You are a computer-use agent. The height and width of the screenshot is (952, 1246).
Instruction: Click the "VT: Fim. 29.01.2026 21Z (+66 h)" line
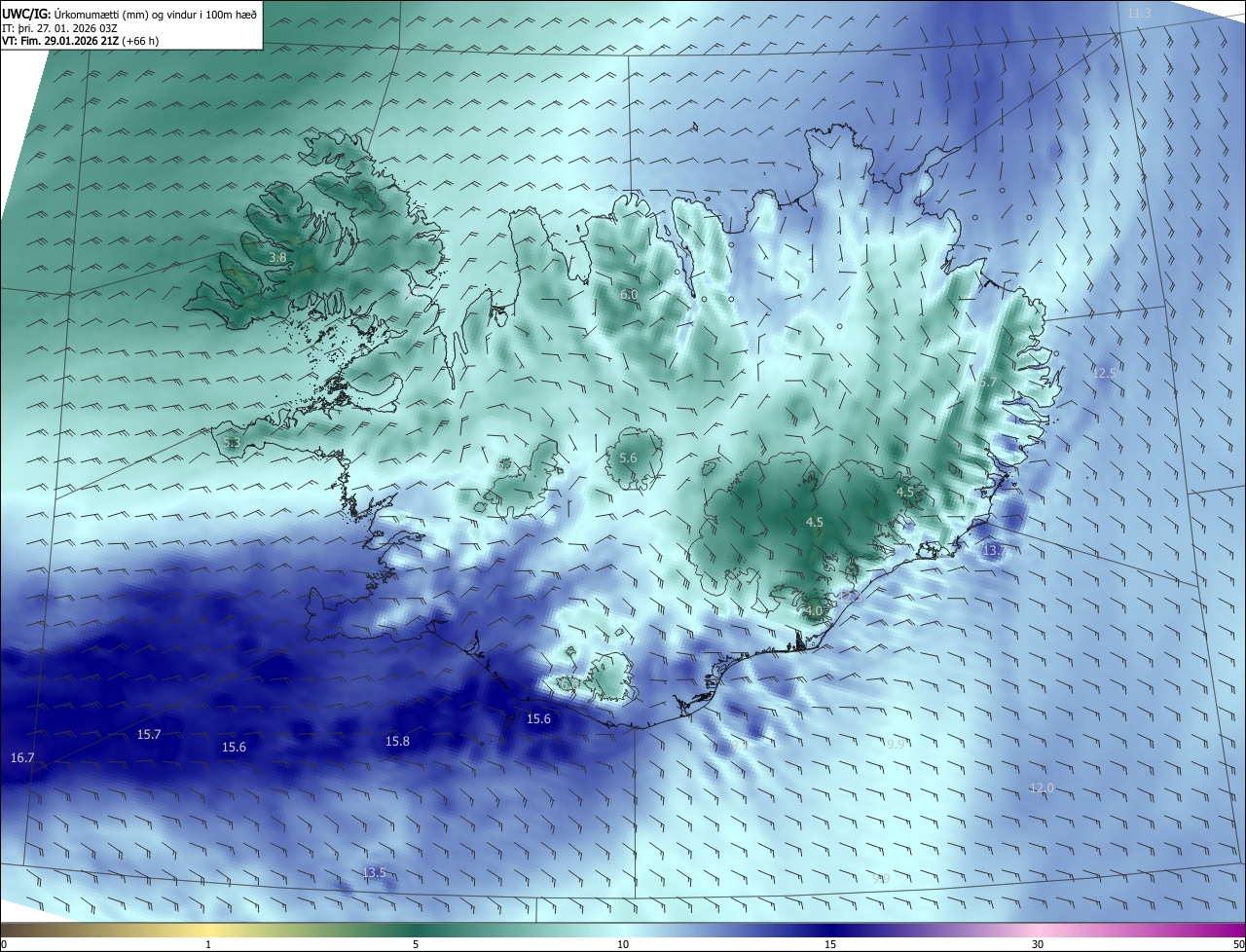(80, 41)
